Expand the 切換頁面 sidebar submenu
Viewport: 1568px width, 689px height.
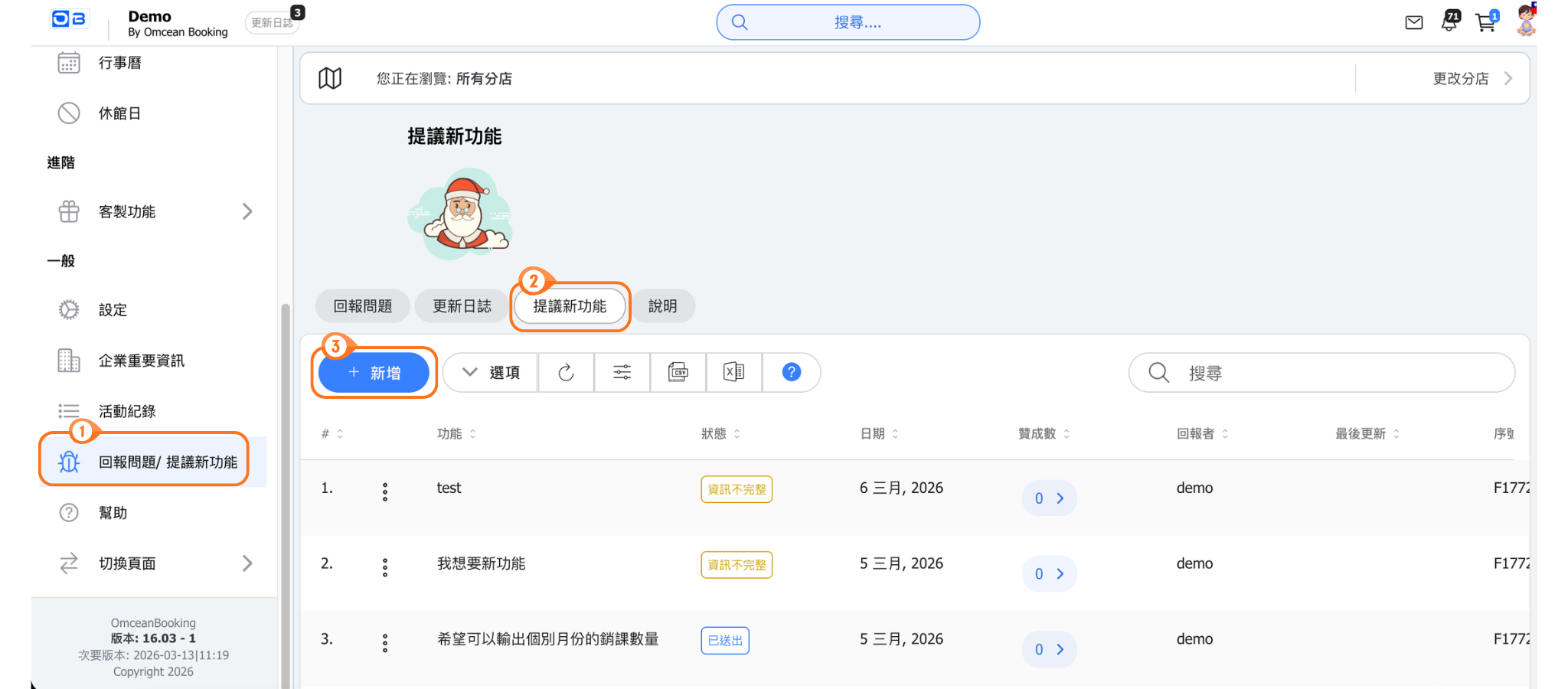coord(247,564)
